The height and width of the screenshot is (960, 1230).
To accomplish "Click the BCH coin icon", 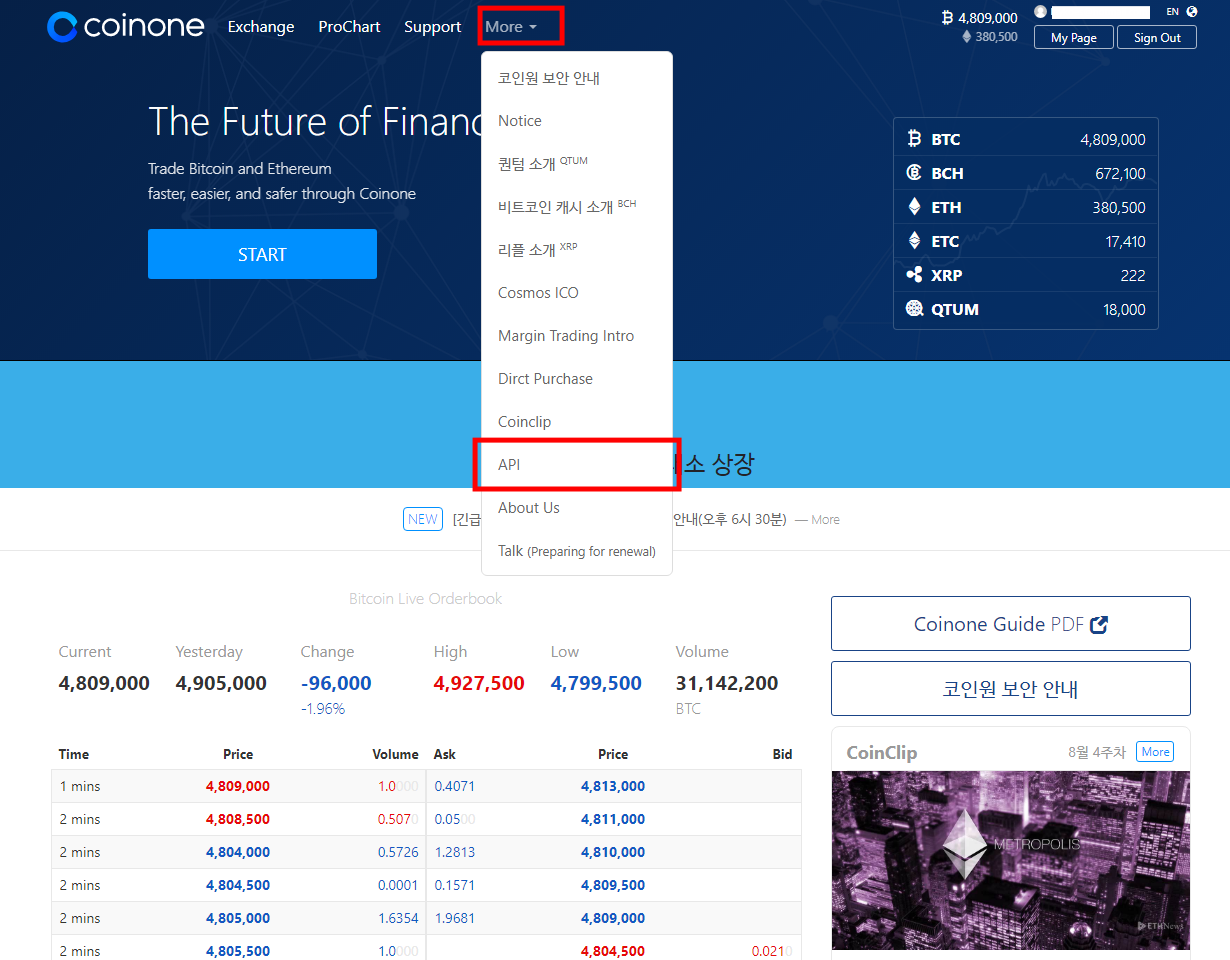I will tap(913, 172).
